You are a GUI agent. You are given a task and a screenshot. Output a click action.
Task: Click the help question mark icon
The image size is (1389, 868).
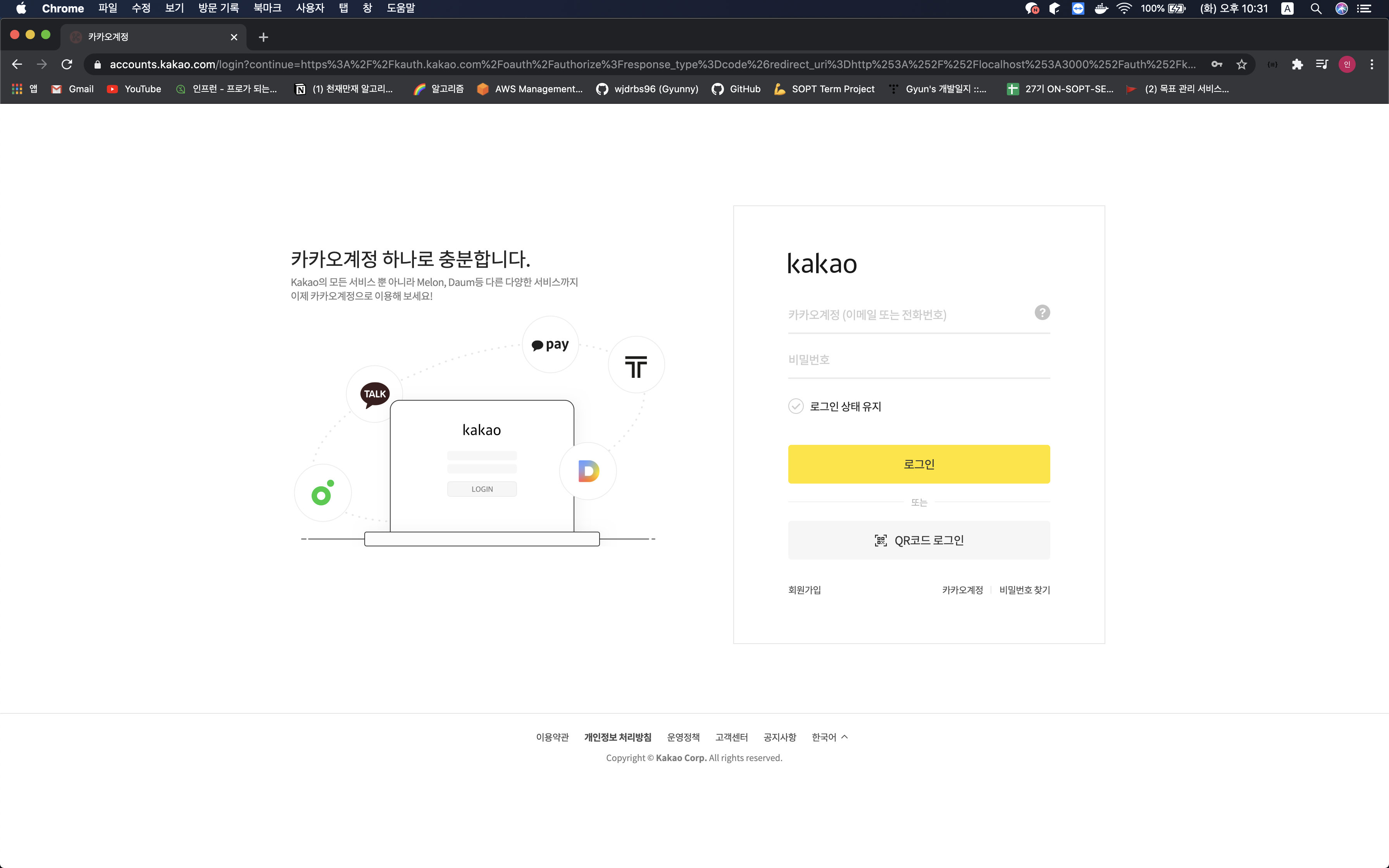(x=1042, y=312)
